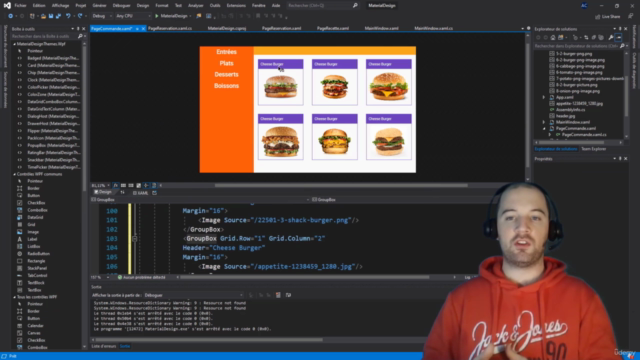Open the Any CPU platform dropdown
The image size is (640, 360).
tap(133, 16)
